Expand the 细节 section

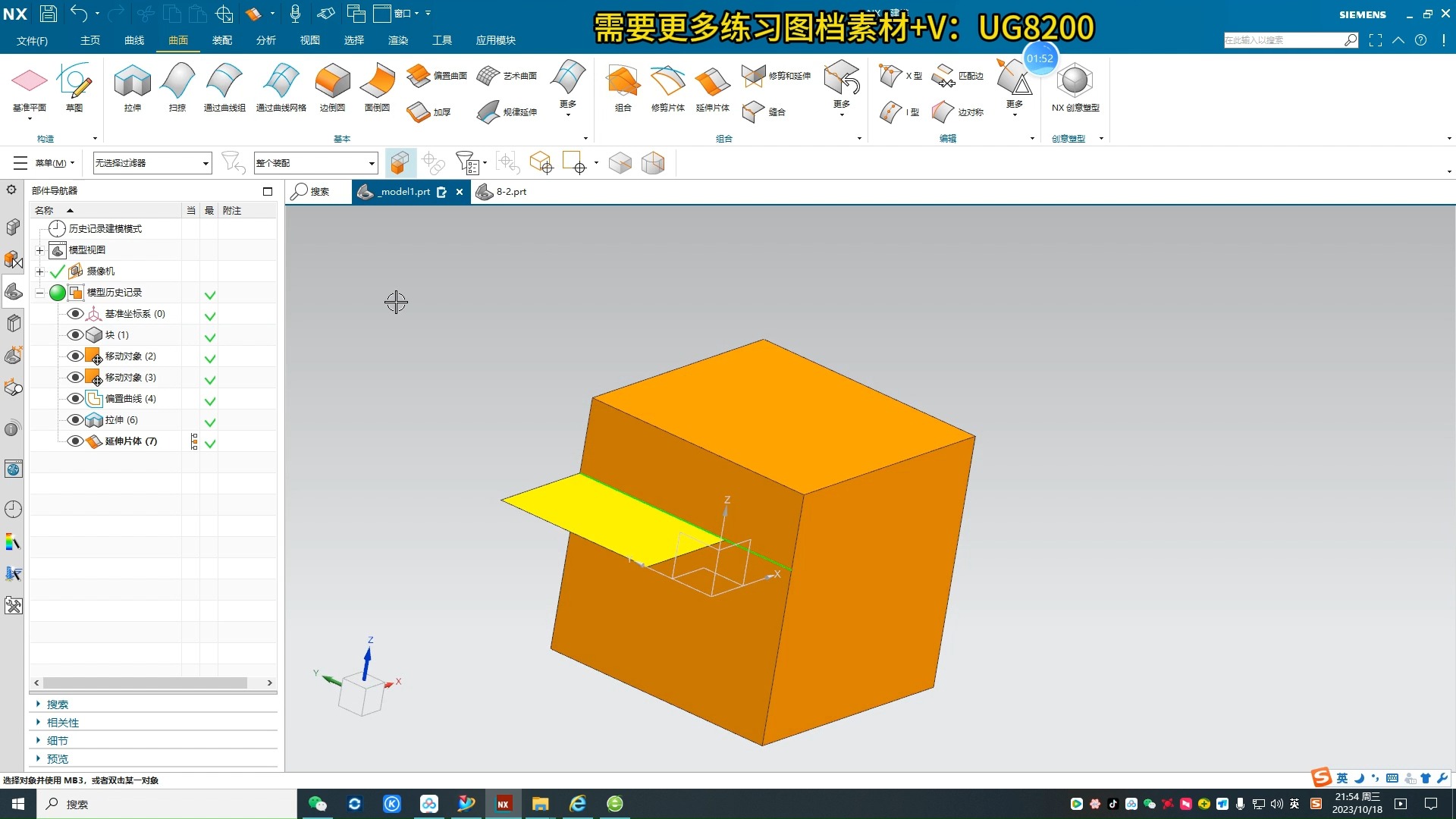(x=58, y=741)
